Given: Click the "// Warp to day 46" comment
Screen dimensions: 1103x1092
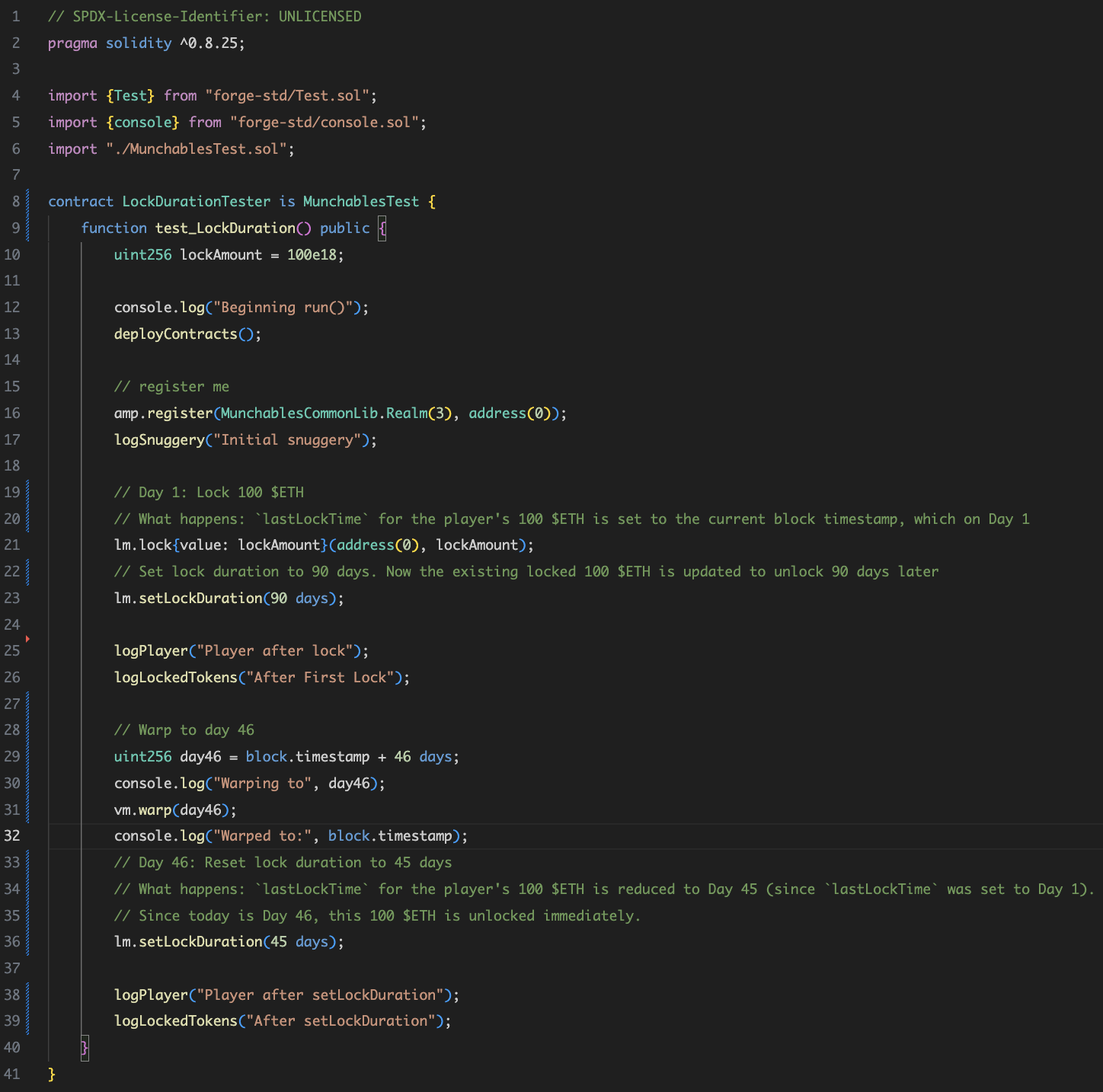Looking at the screenshot, I should click(x=184, y=730).
